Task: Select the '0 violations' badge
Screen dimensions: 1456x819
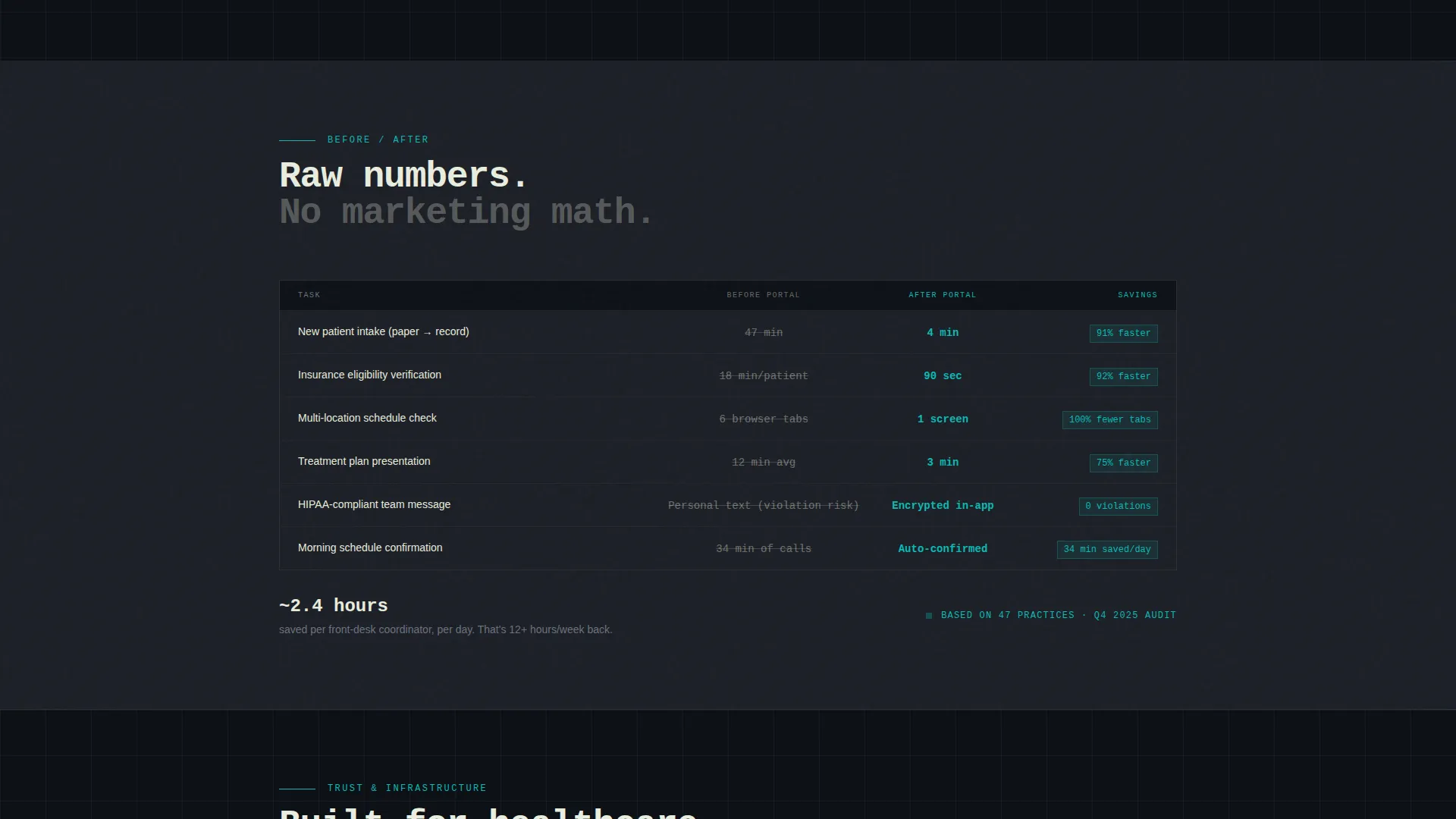Action: [1118, 507]
